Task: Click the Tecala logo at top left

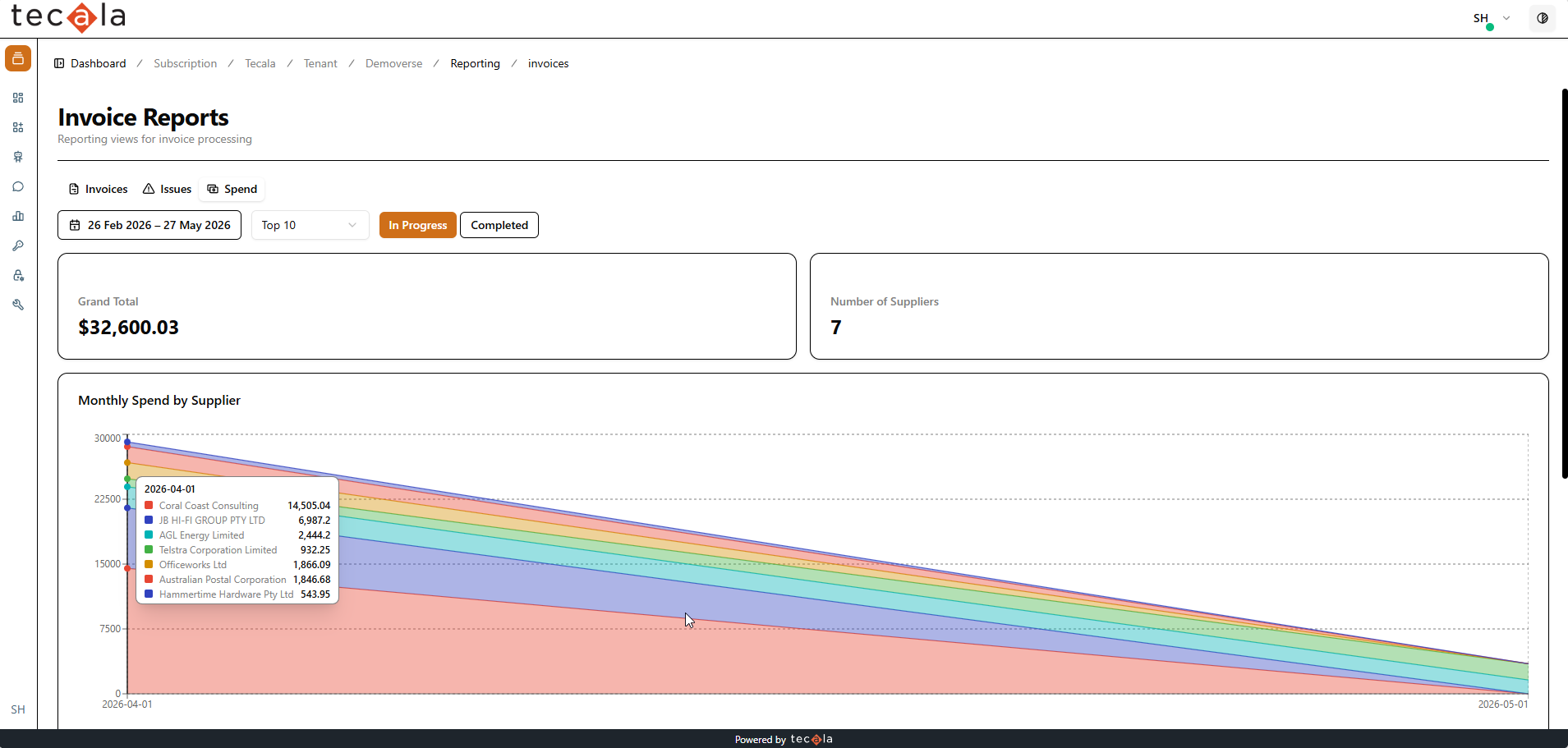Action: coord(68,16)
